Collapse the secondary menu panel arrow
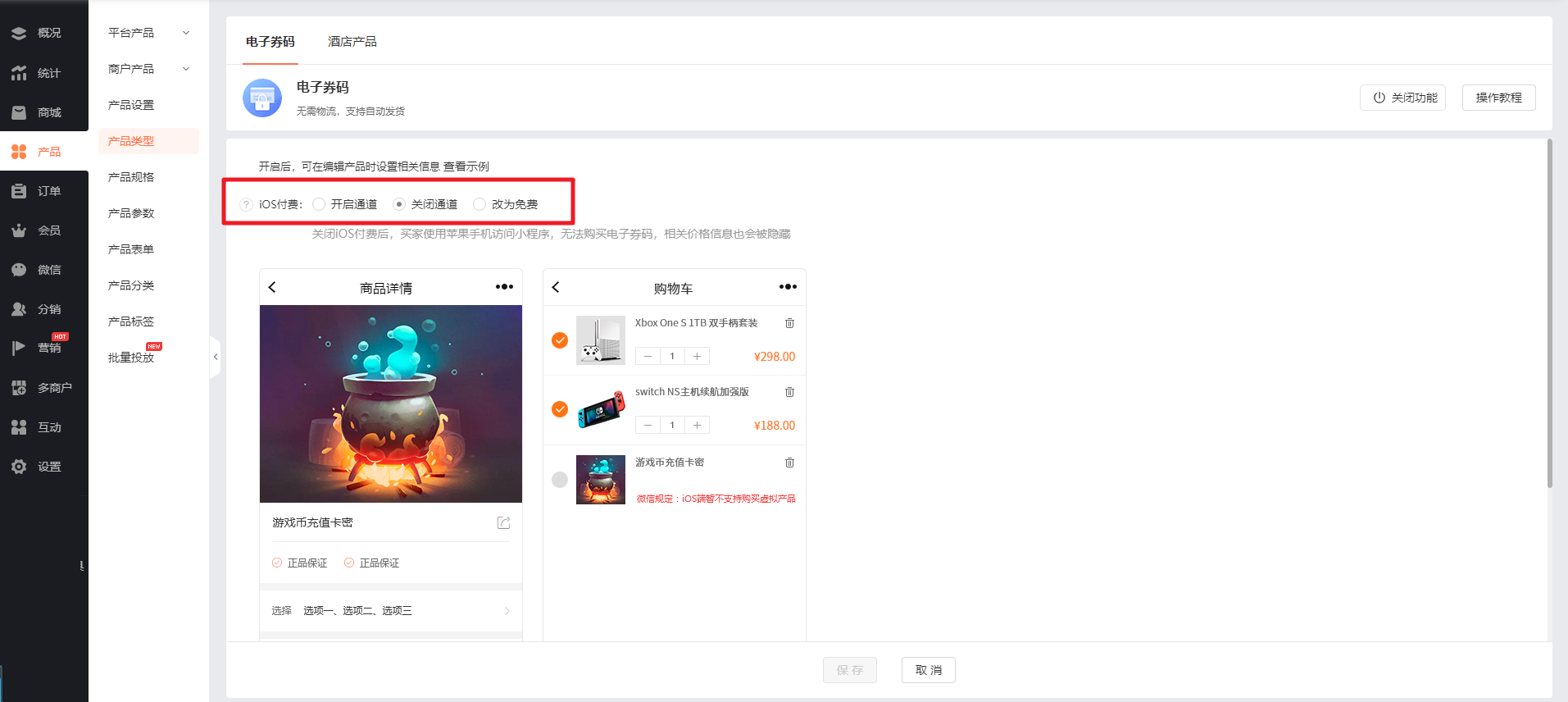The image size is (1568, 702). [216, 357]
